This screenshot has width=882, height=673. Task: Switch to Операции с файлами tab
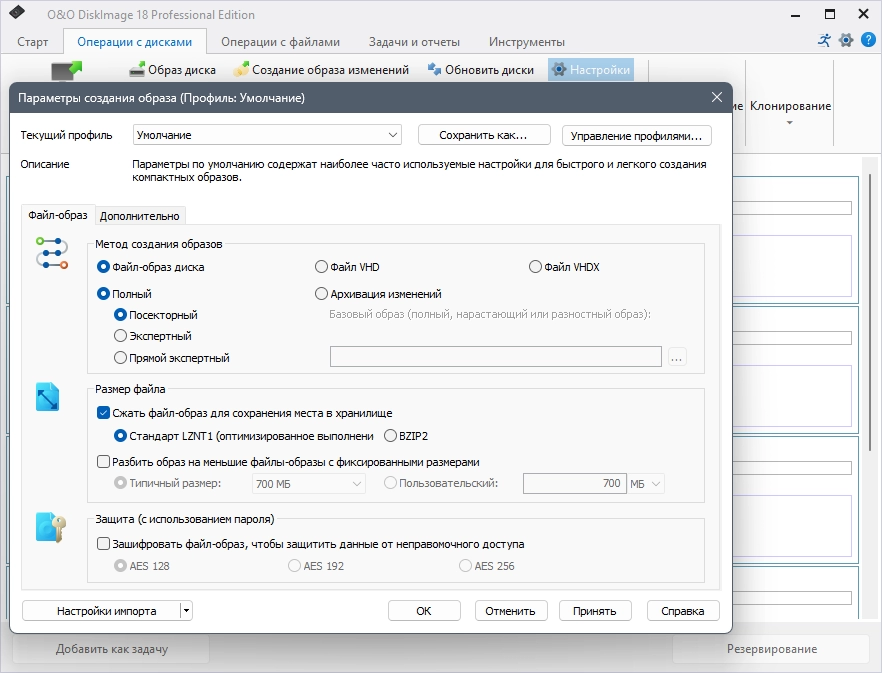pyautogui.click(x=280, y=42)
